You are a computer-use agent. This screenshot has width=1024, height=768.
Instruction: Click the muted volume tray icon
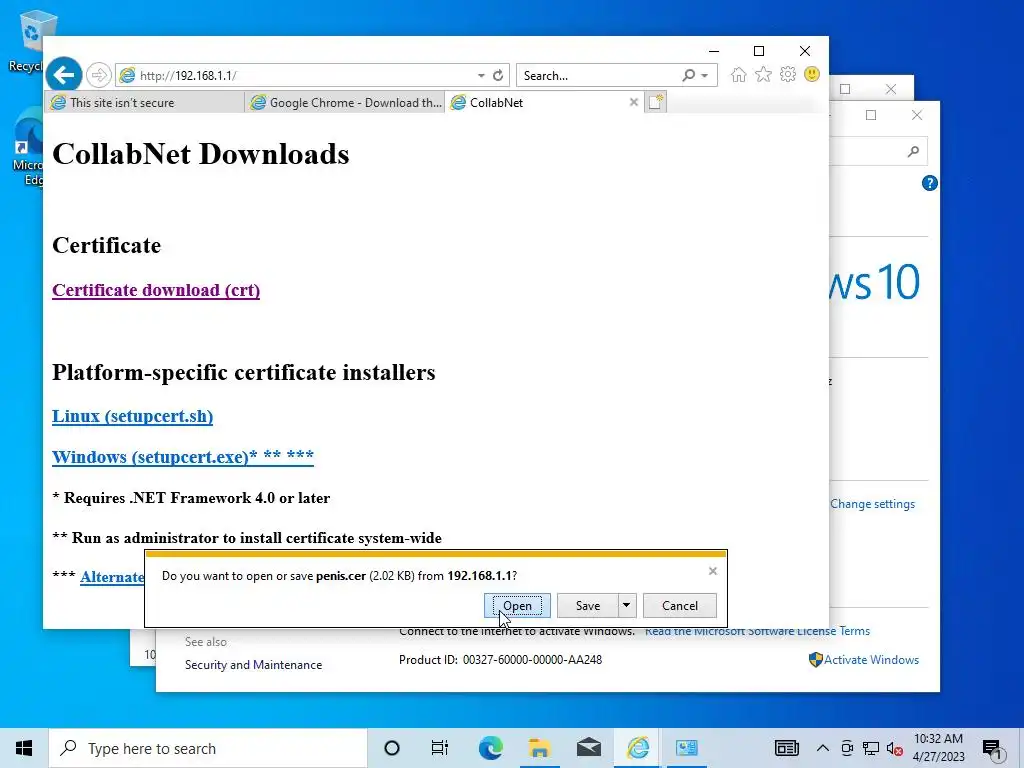coord(895,749)
